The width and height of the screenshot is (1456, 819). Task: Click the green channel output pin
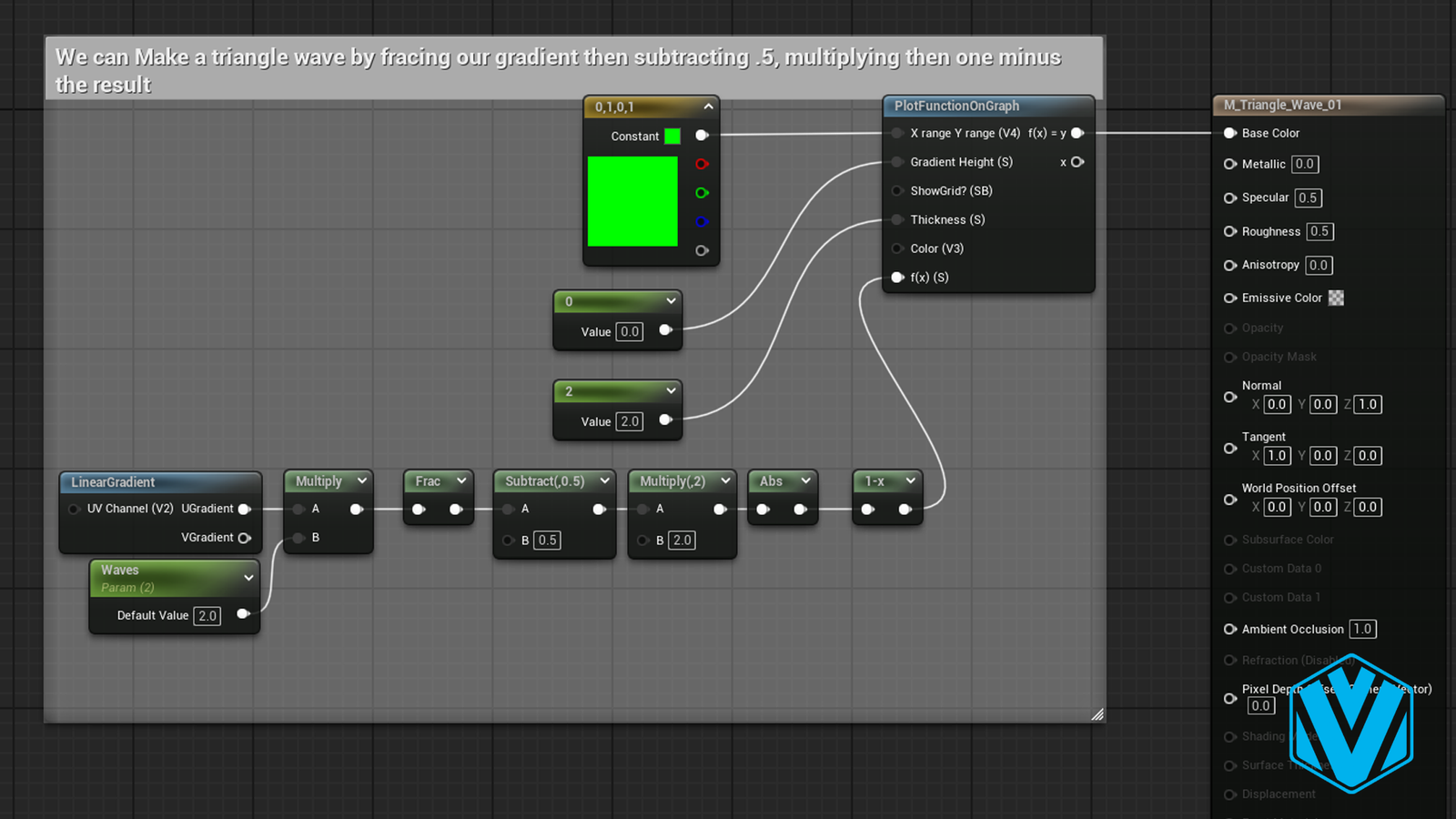(702, 193)
